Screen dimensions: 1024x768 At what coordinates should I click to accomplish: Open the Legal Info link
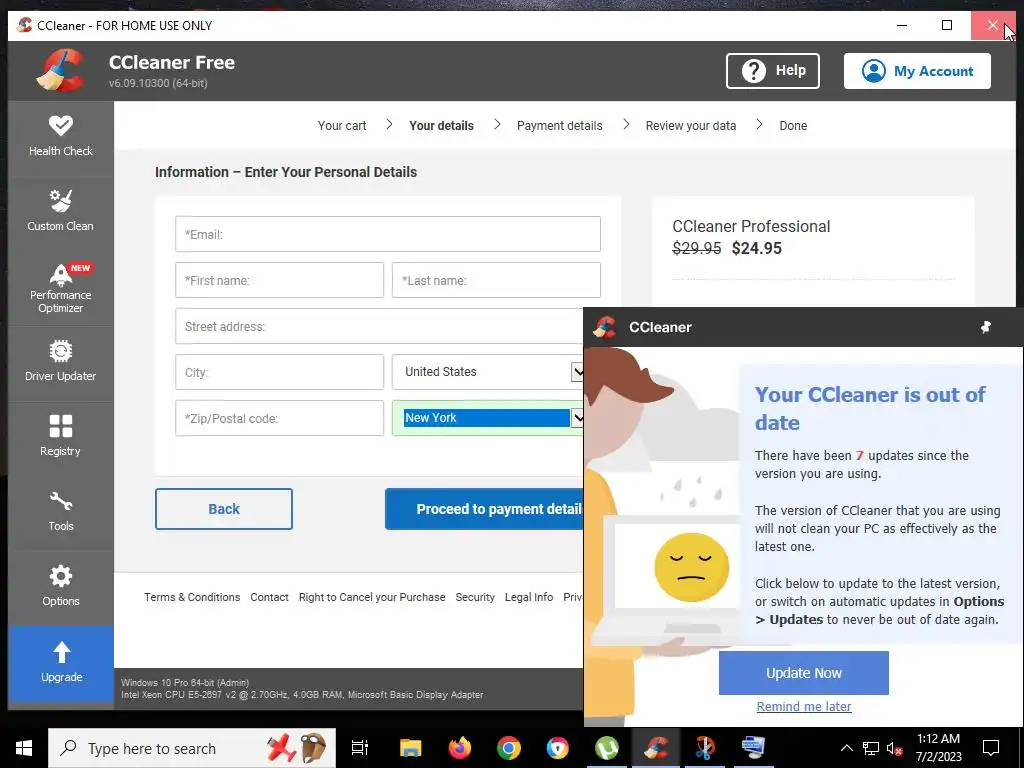click(529, 597)
